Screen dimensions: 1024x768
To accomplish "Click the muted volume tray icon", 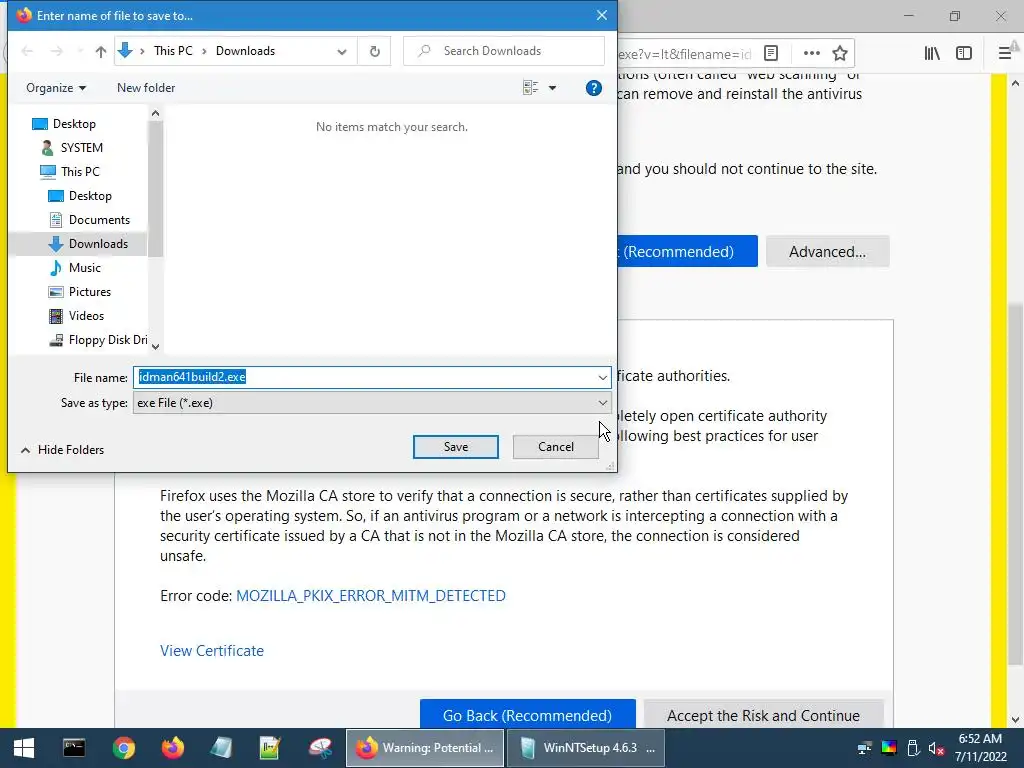I will pos(936,748).
